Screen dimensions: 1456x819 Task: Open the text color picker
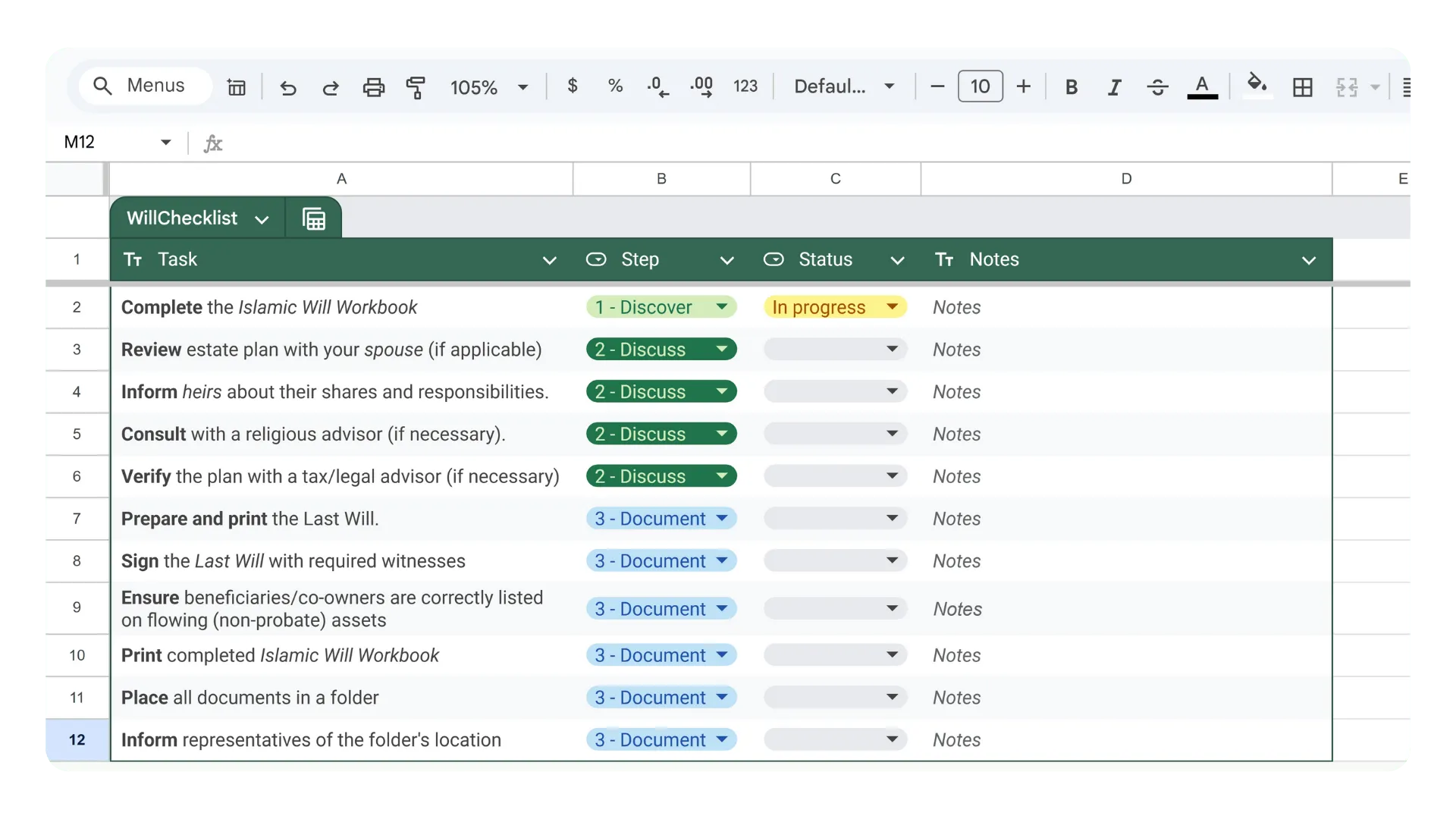(x=1202, y=87)
